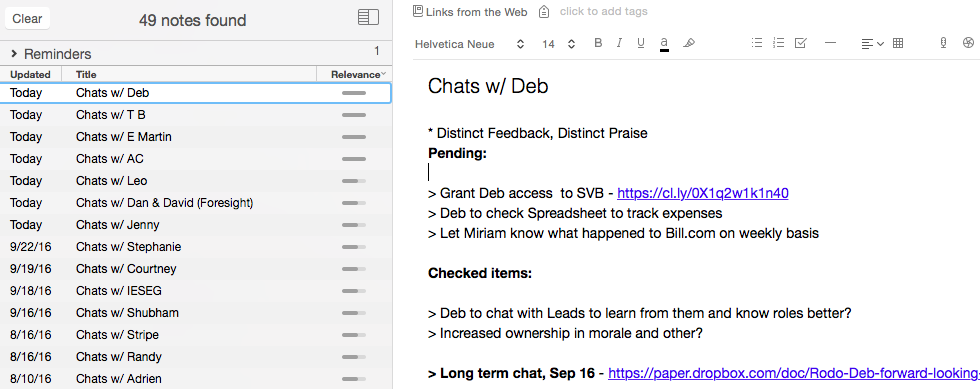980x389 pixels.
Task: Open the text alignment dropdown
Action: 872,44
